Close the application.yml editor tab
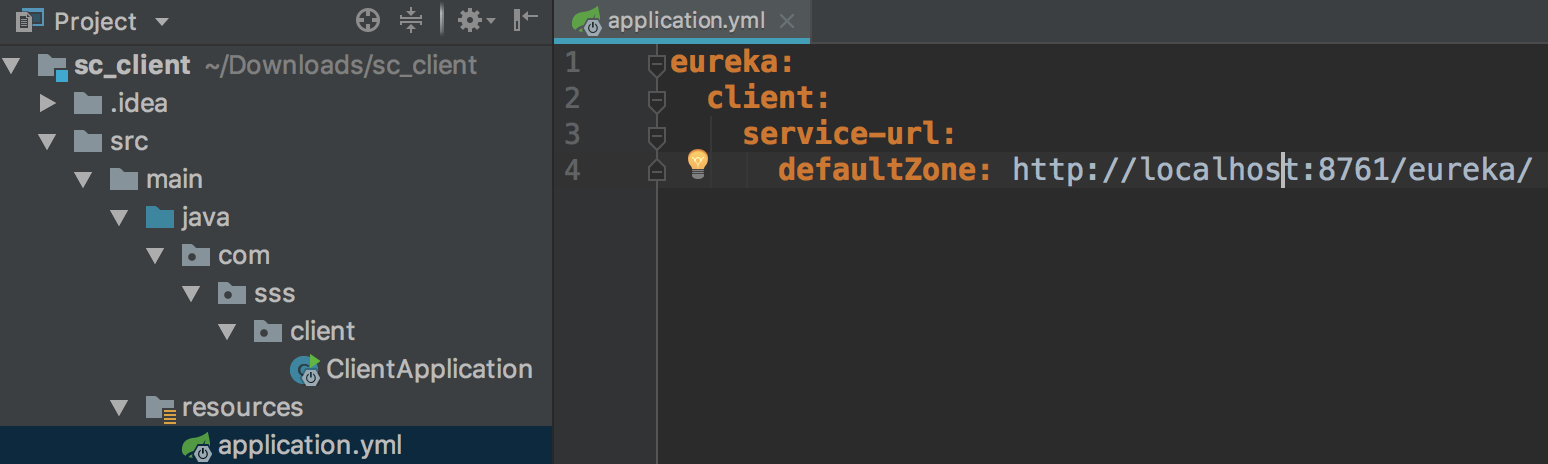Viewport: 1548px width, 464px height. click(x=786, y=22)
